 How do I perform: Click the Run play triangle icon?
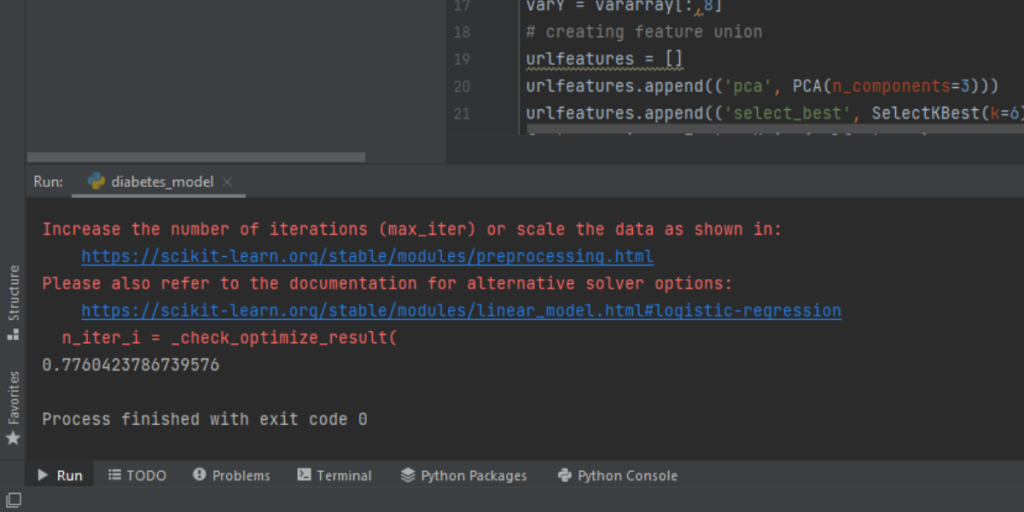click(43, 475)
